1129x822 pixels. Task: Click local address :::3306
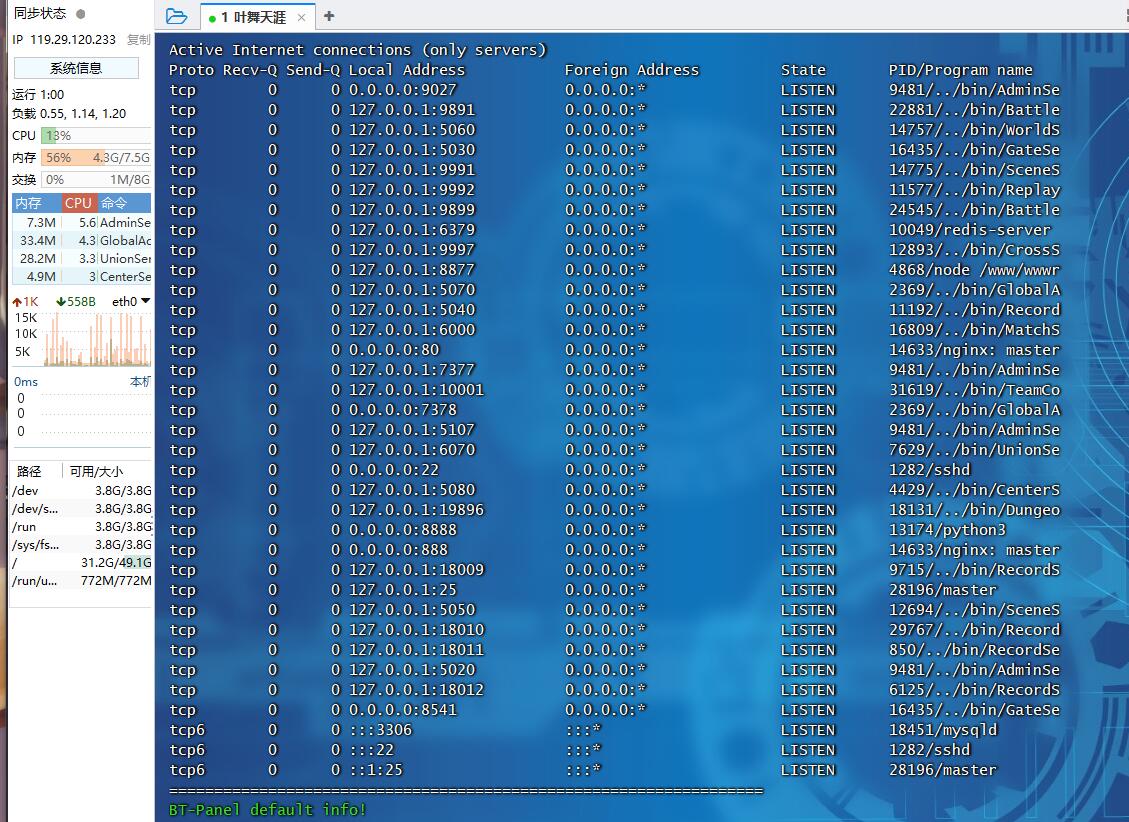coord(380,730)
